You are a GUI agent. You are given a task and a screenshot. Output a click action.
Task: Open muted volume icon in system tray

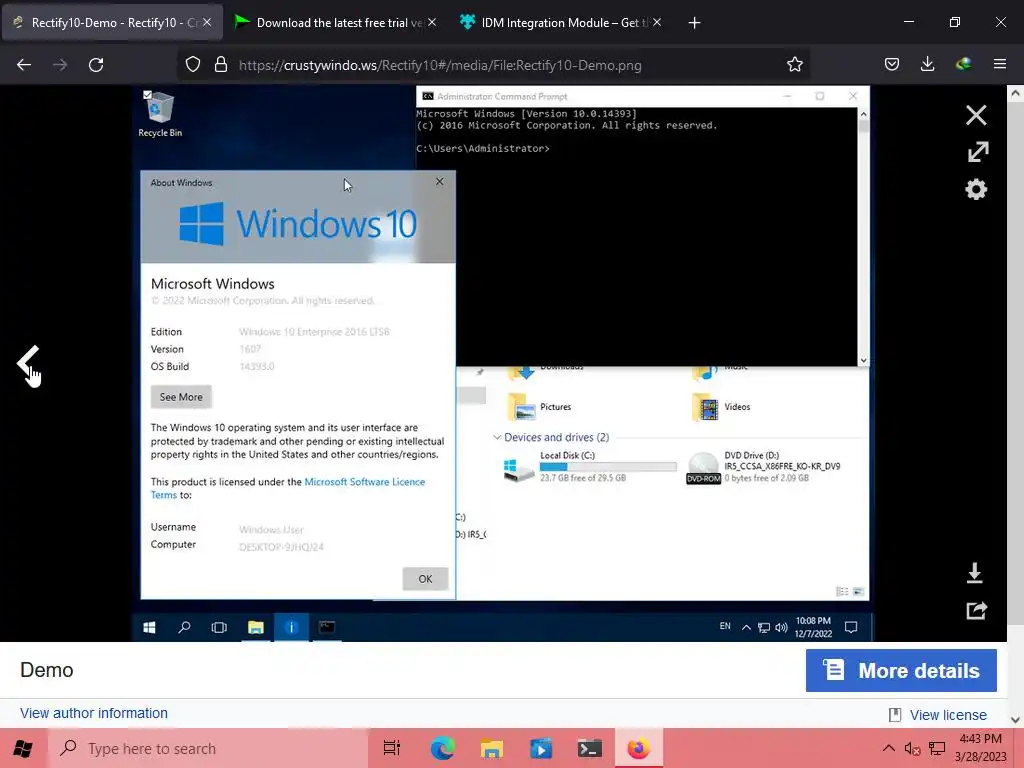click(912, 748)
